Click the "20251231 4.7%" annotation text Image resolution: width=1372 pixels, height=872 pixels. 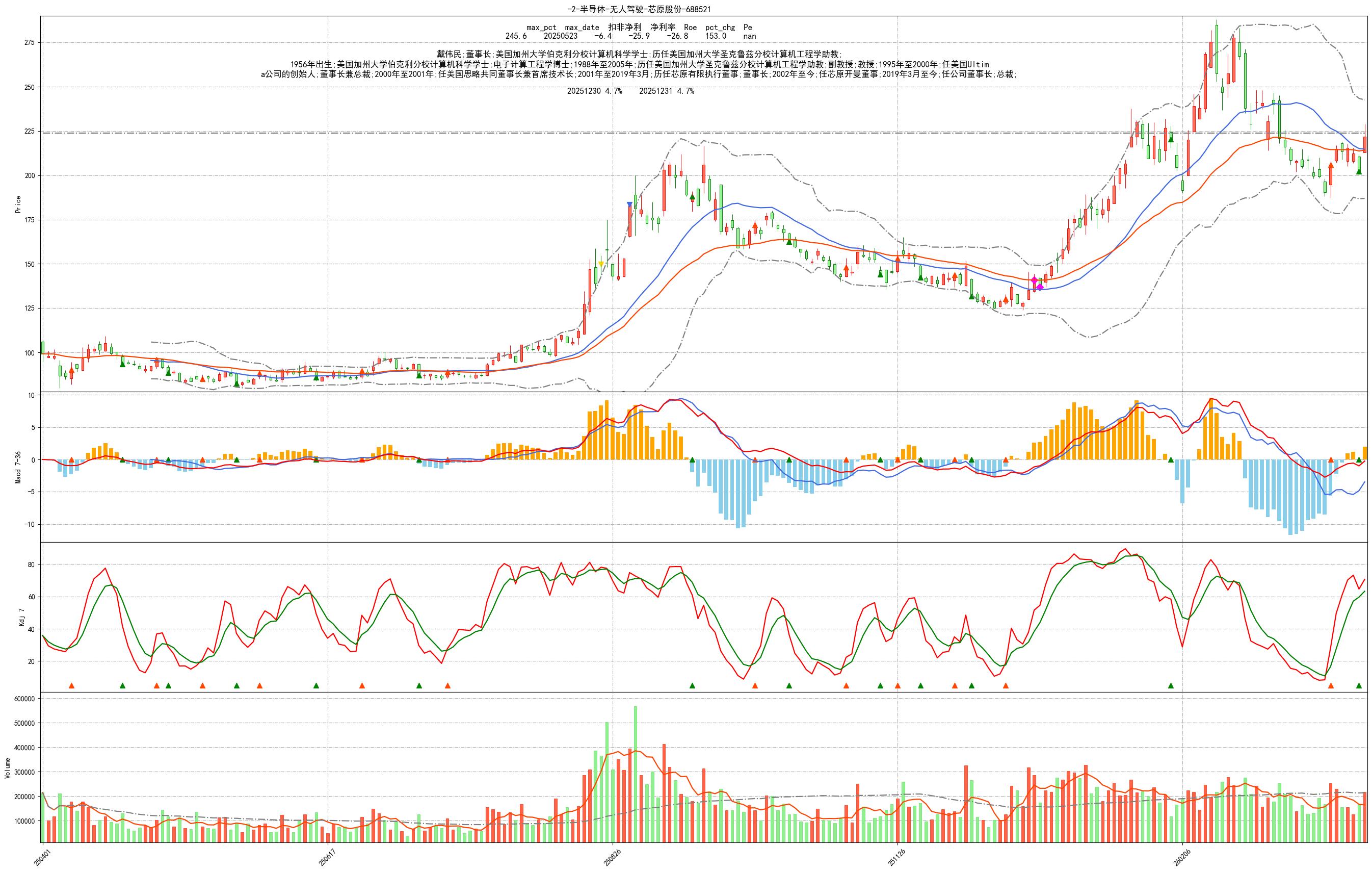point(666,91)
